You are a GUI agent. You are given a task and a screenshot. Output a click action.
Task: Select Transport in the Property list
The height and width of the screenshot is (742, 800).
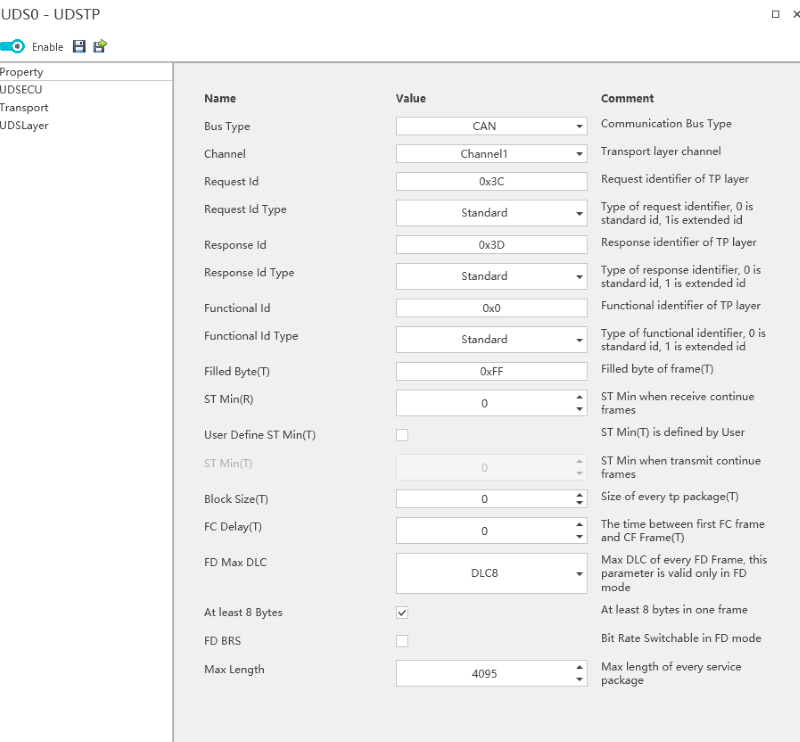click(x=24, y=108)
